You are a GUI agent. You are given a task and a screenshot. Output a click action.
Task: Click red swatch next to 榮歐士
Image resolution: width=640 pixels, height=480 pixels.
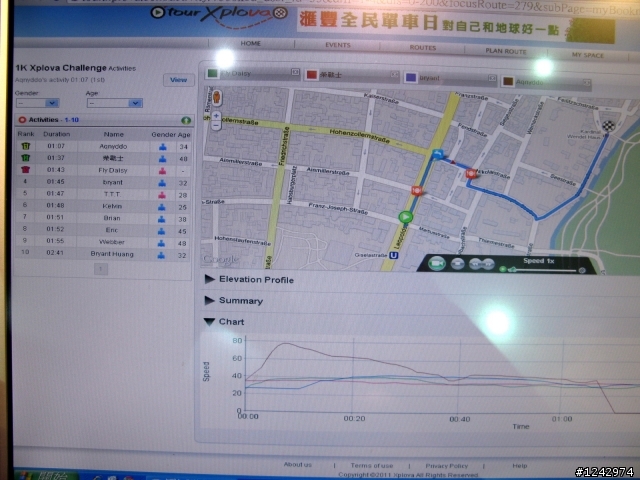pos(312,75)
